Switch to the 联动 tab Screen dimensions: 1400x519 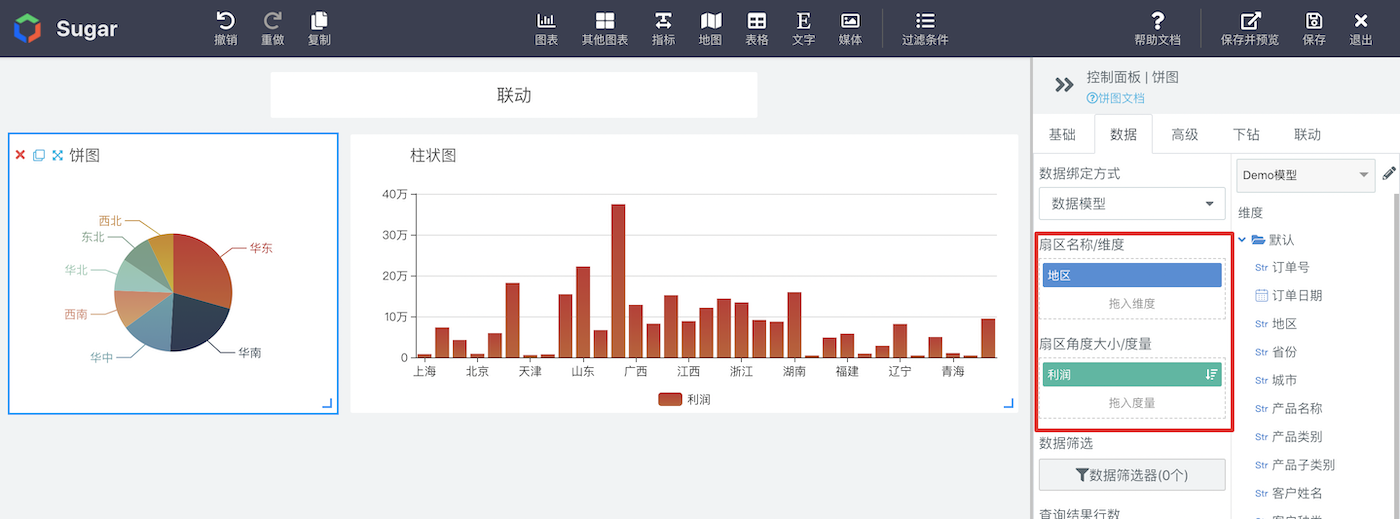(1307, 134)
